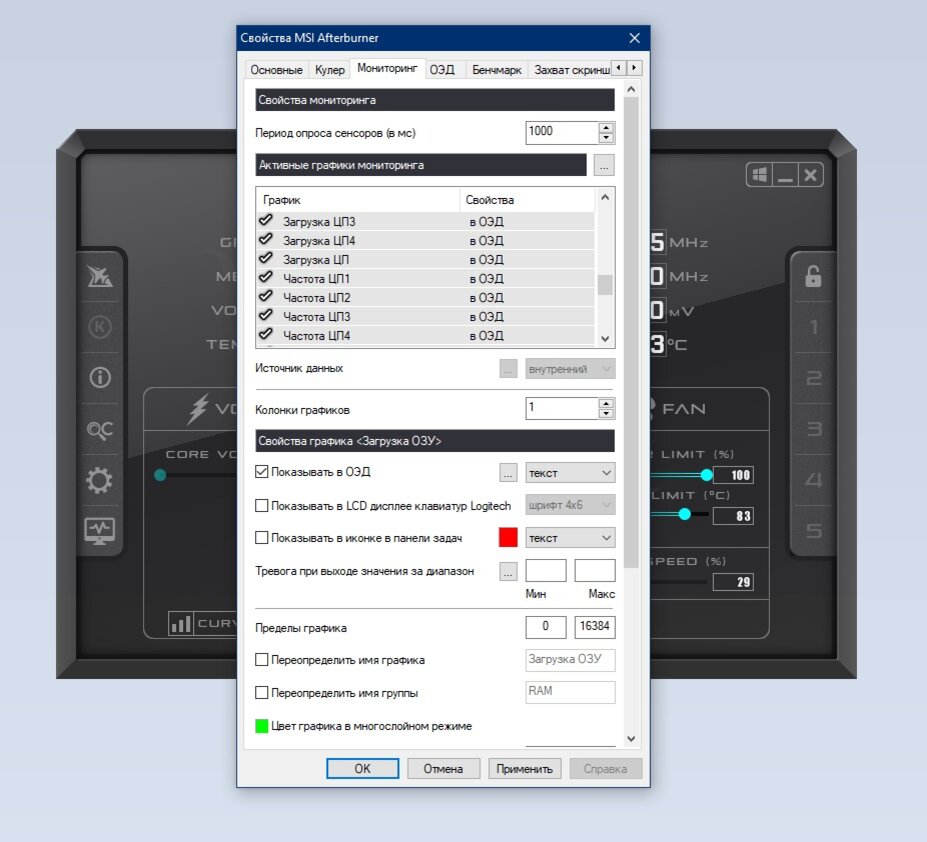
Task: Open the Curve editor bar-chart icon
Action: (x=181, y=623)
